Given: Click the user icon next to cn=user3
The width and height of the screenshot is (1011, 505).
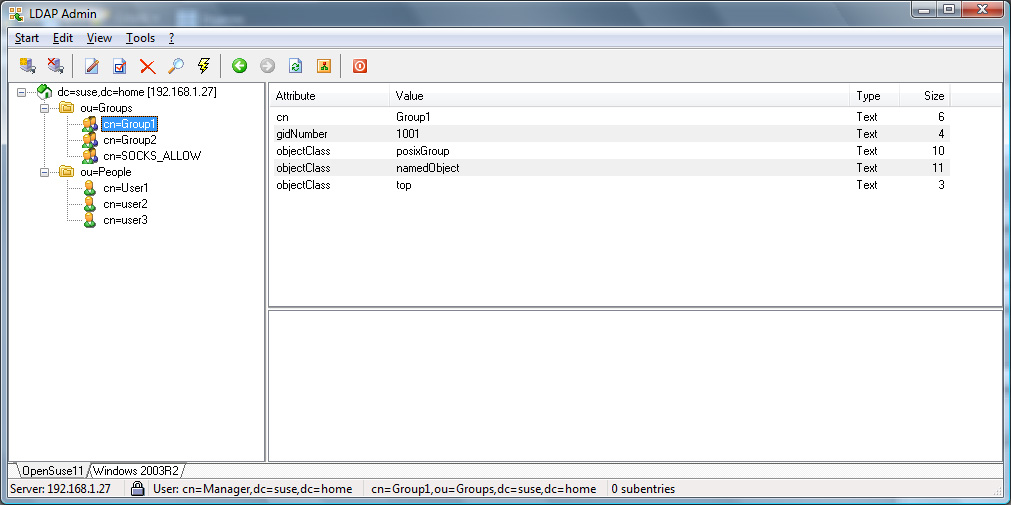Looking at the screenshot, I should 90,221.
